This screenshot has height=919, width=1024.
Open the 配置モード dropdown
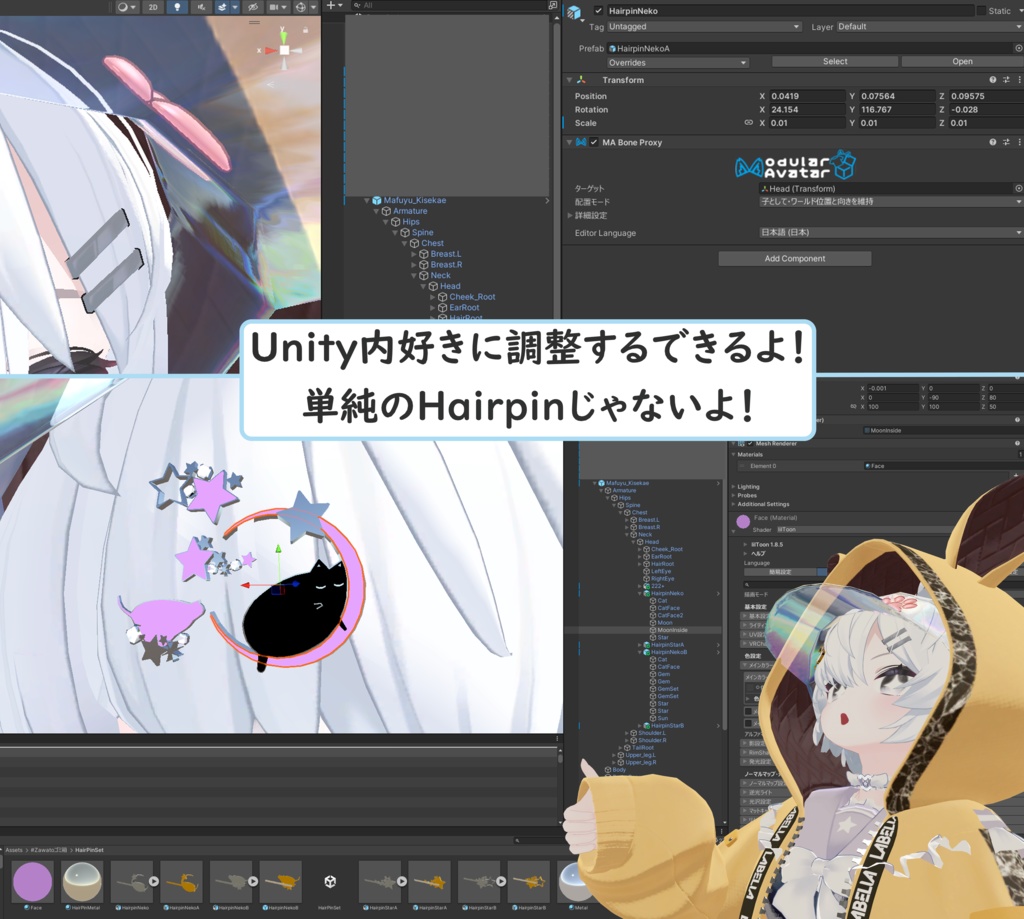[x=891, y=202]
